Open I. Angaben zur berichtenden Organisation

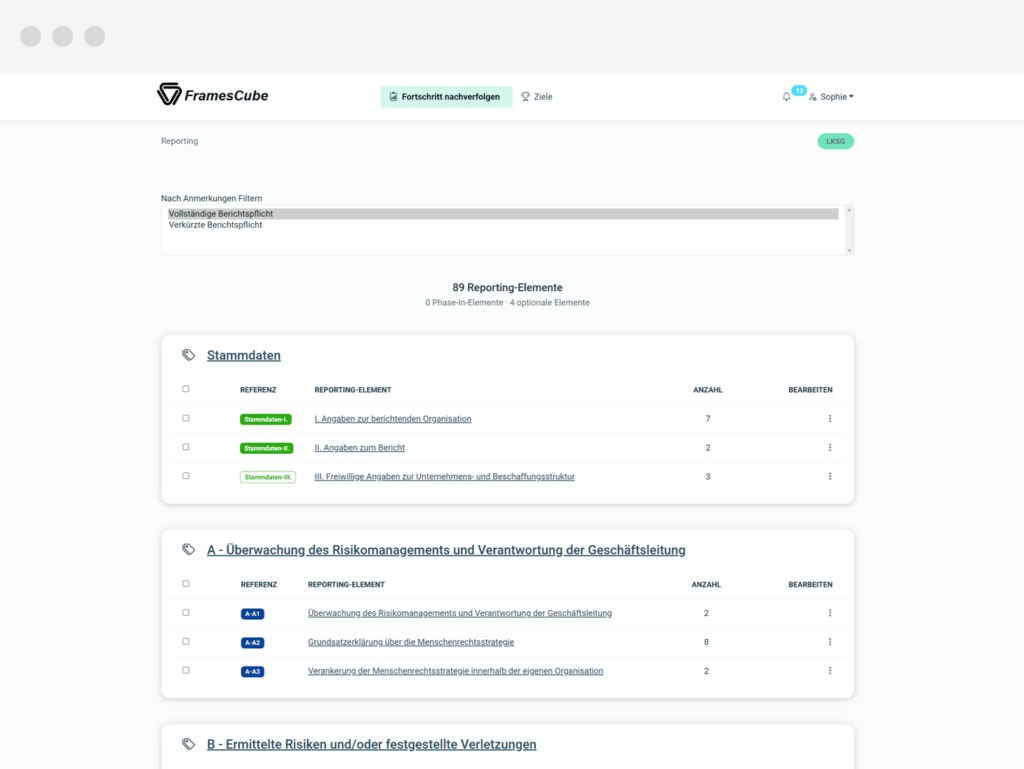coord(392,418)
